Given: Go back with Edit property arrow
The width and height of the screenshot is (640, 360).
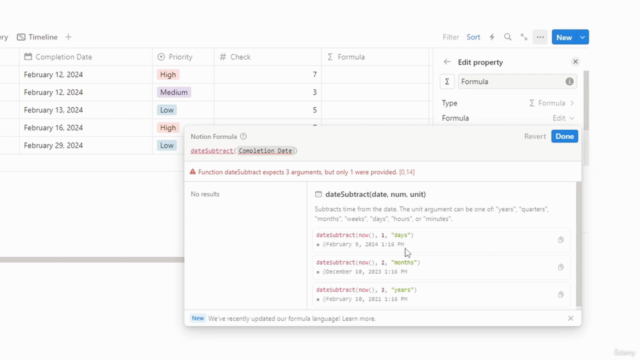Looking at the screenshot, I should tap(447, 62).
